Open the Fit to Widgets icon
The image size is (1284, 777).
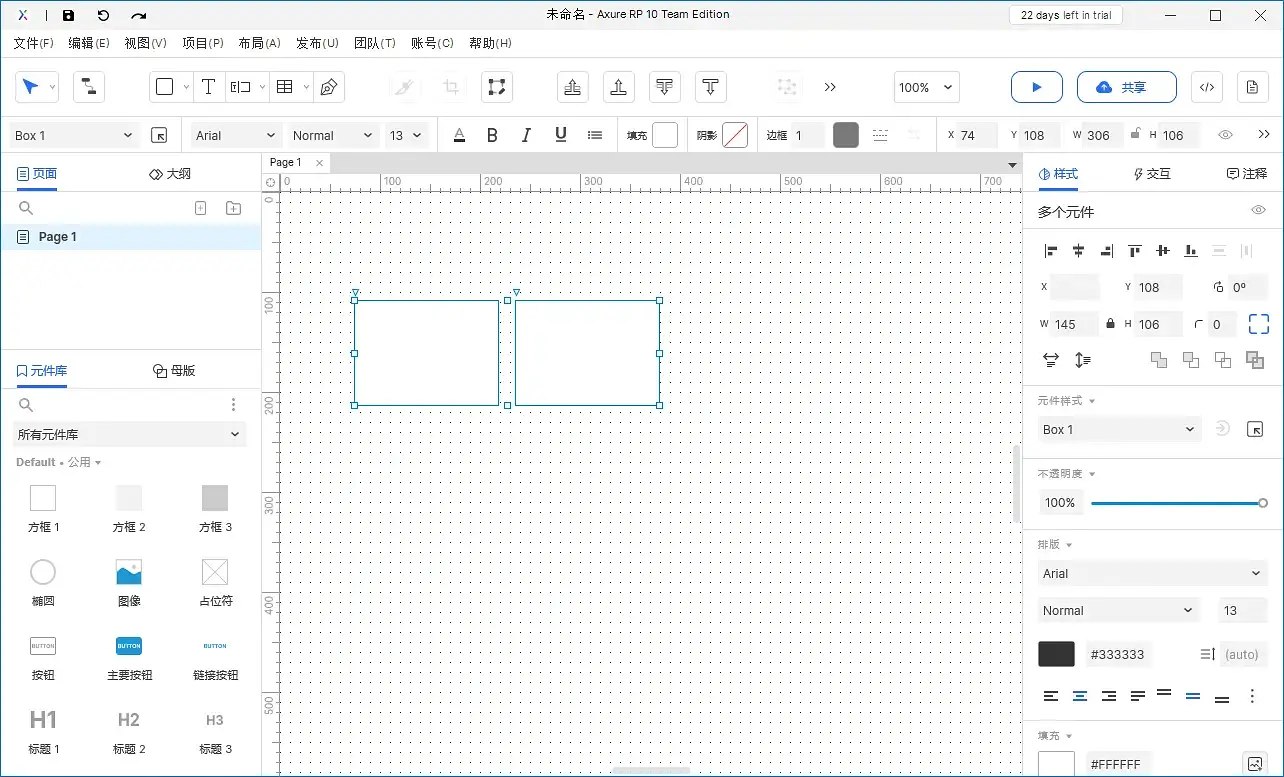tap(1258, 324)
